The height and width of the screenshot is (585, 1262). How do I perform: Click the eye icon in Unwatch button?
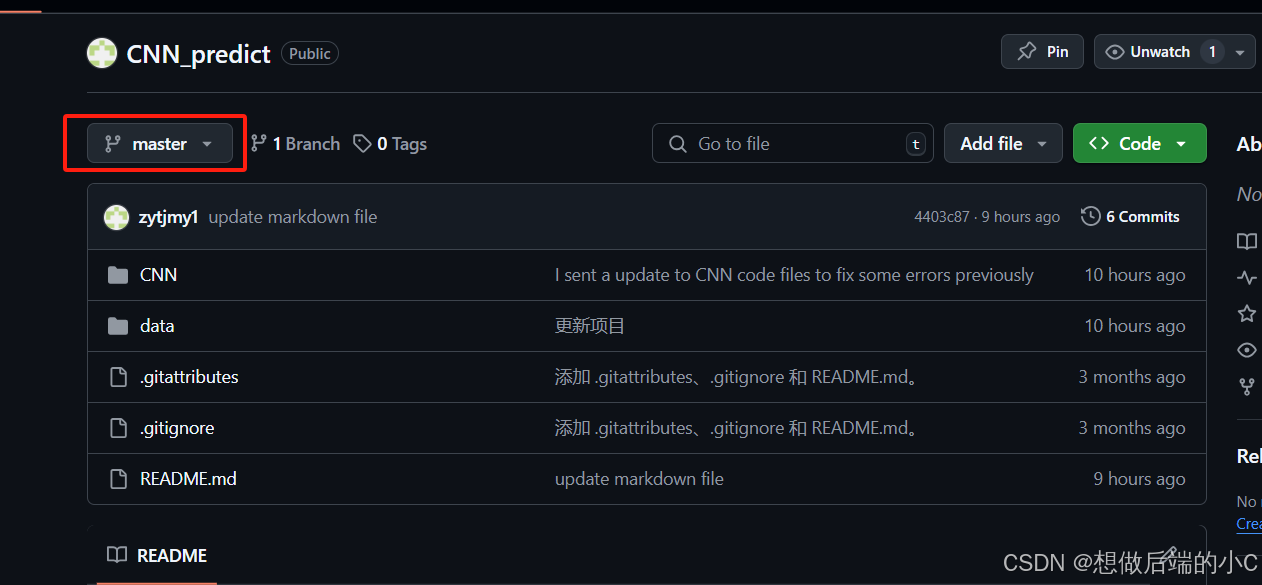click(1115, 52)
